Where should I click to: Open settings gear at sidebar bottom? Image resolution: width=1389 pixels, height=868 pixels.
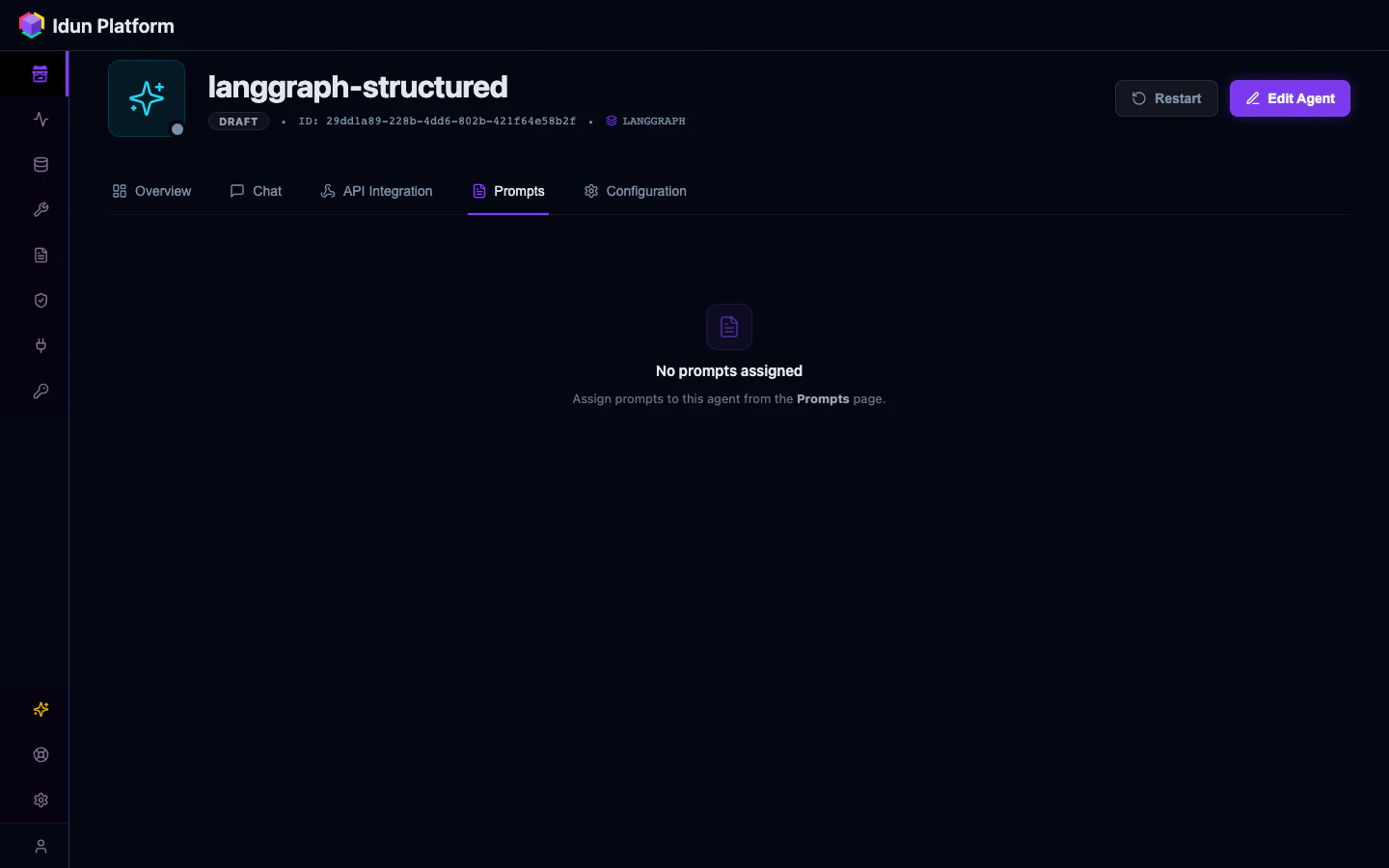click(41, 800)
